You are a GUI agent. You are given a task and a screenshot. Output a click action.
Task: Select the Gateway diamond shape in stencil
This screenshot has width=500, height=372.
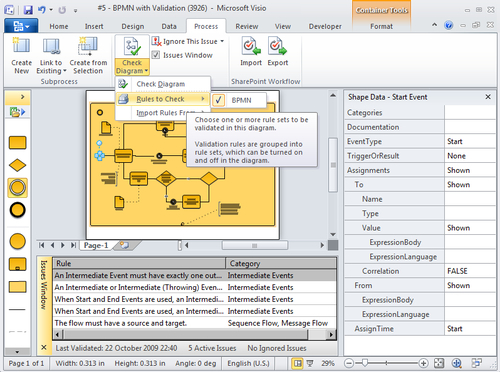pyautogui.click(x=17, y=165)
